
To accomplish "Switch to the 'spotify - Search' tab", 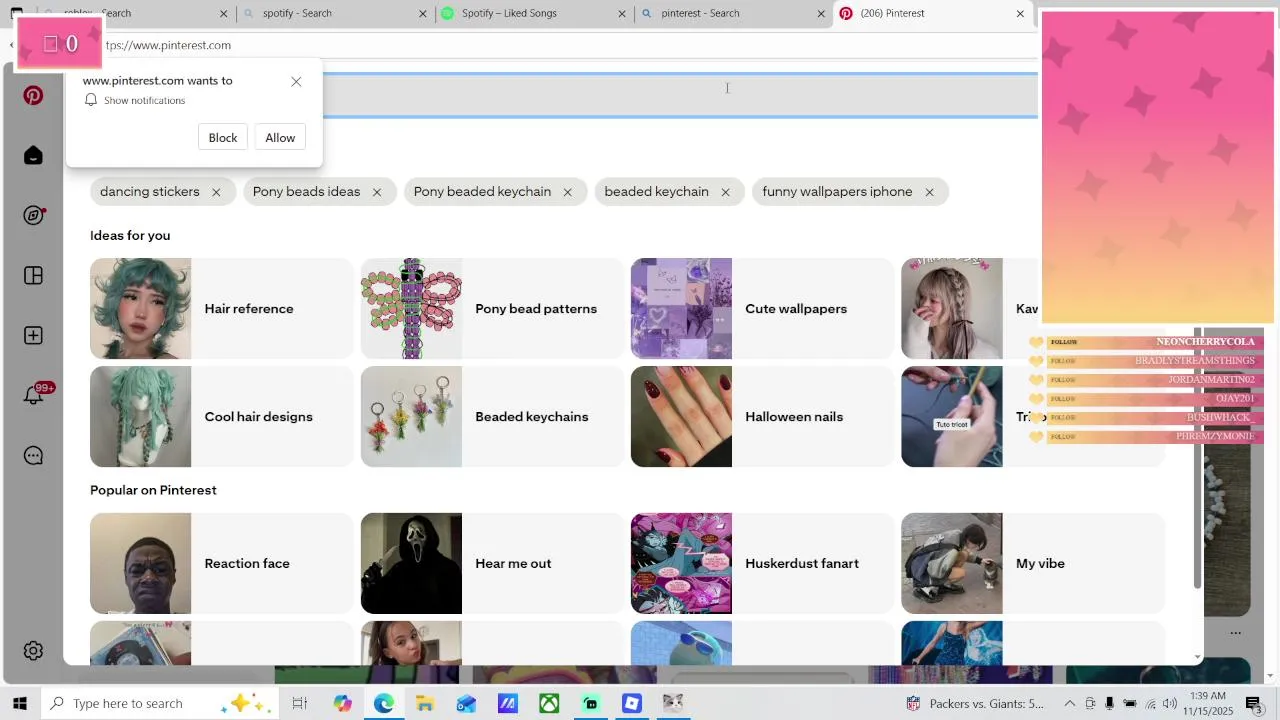I will point(333,13).
